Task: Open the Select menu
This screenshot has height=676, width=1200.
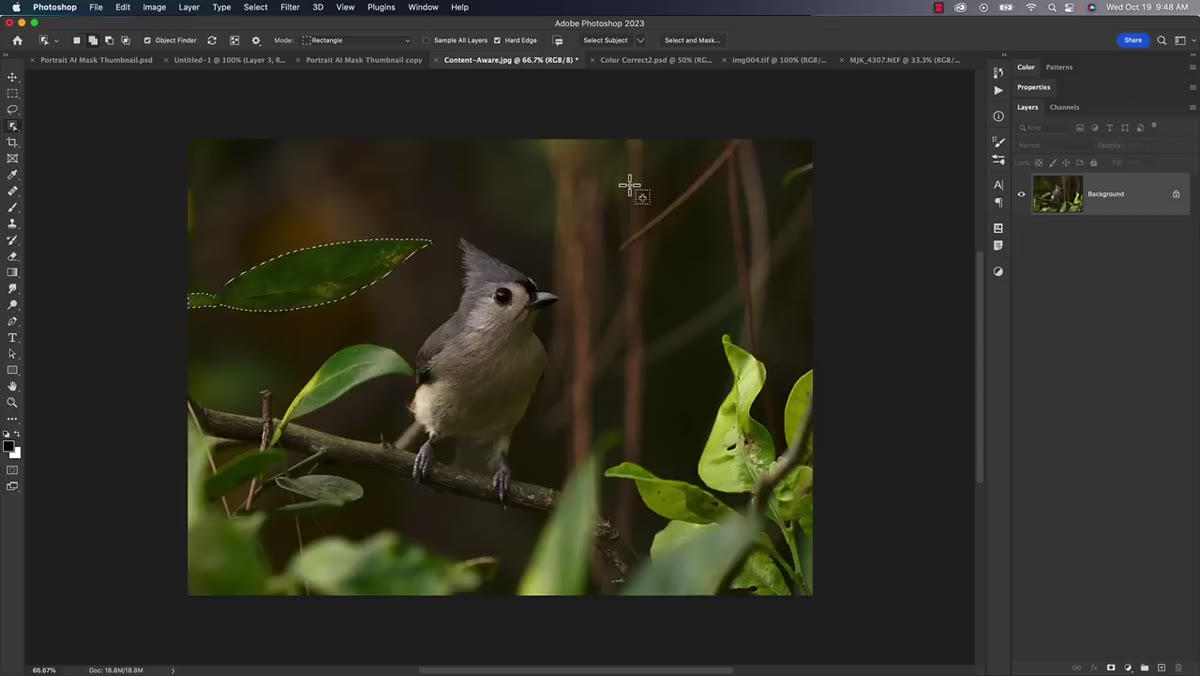Action: pyautogui.click(x=256, y=7)
